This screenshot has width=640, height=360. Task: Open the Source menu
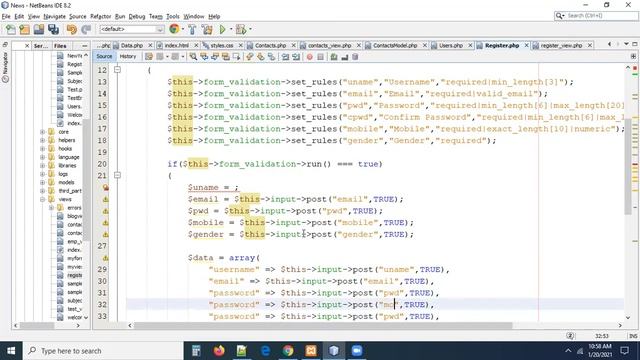tap(78, 16)
